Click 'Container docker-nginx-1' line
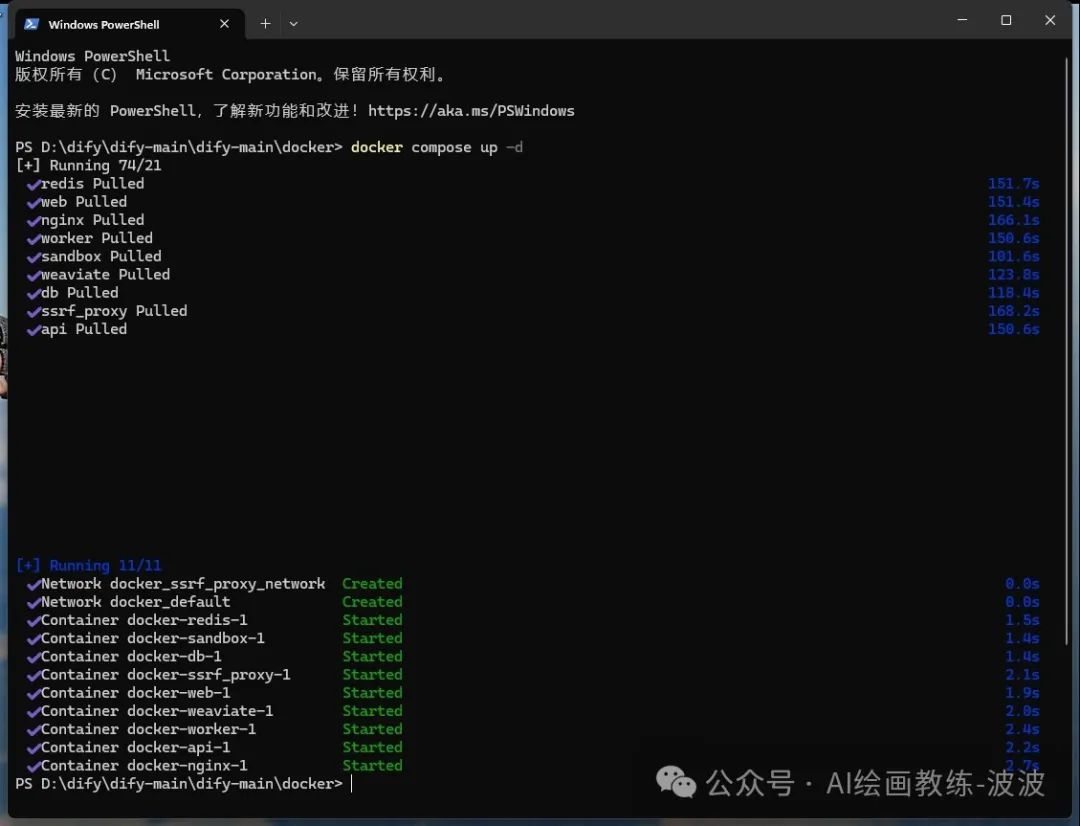Viewport: 1080px width, 826px height. point(138,765)
